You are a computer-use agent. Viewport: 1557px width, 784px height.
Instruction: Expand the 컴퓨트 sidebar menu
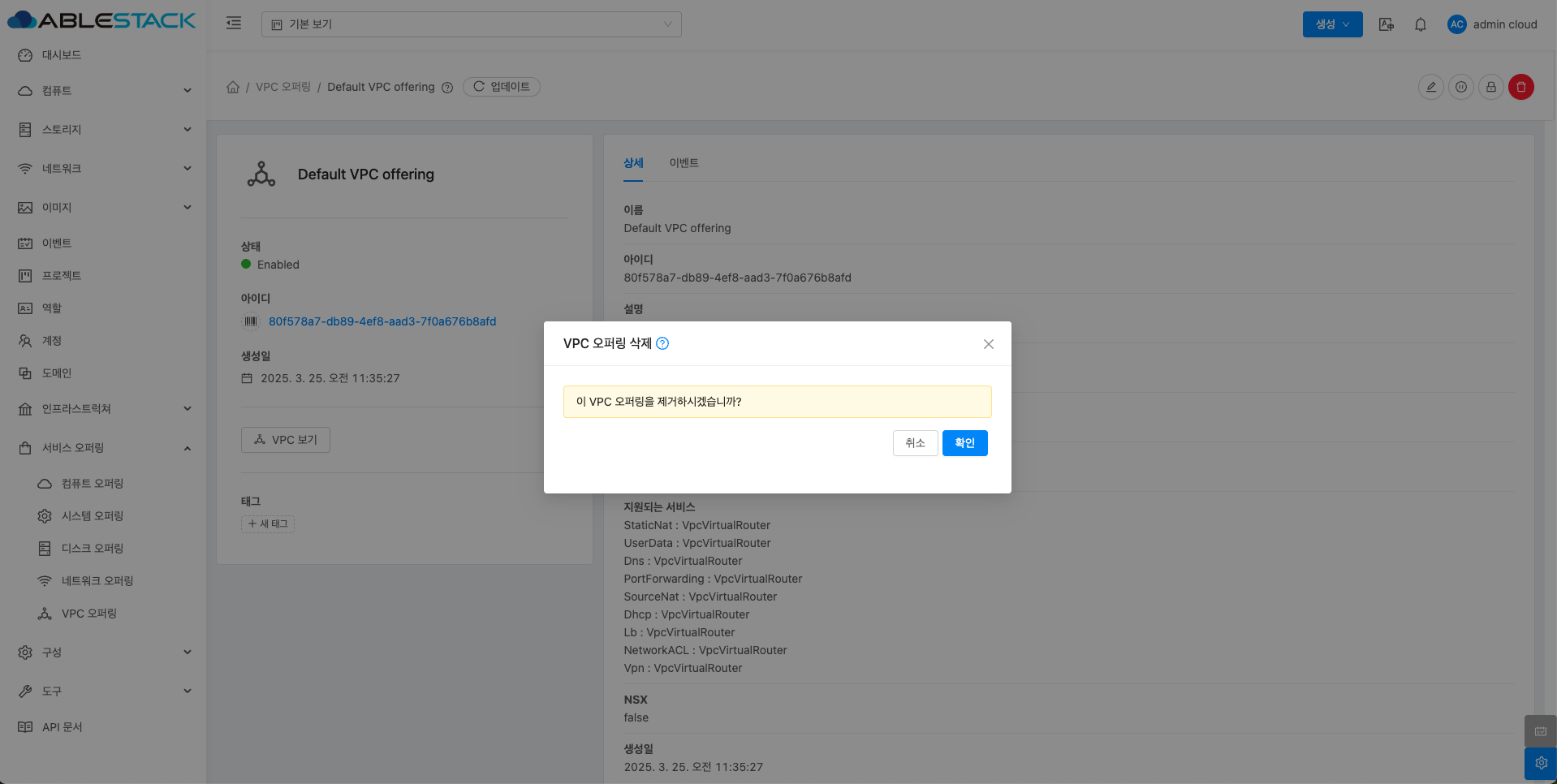point(104,91)
